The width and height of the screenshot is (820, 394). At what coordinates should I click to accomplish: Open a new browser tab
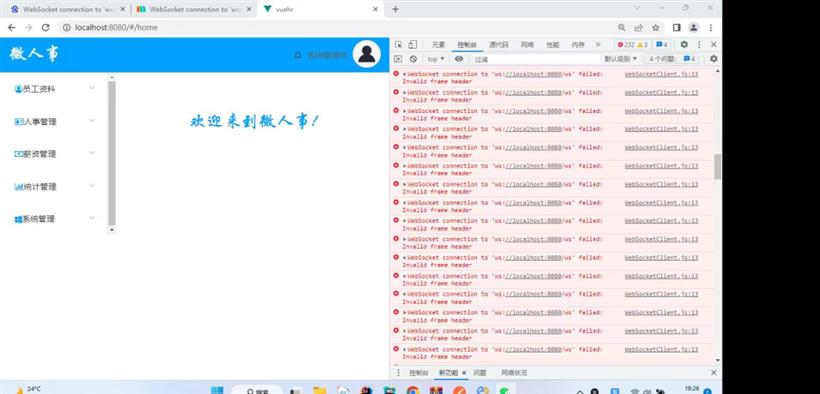(x=395, y=9)
